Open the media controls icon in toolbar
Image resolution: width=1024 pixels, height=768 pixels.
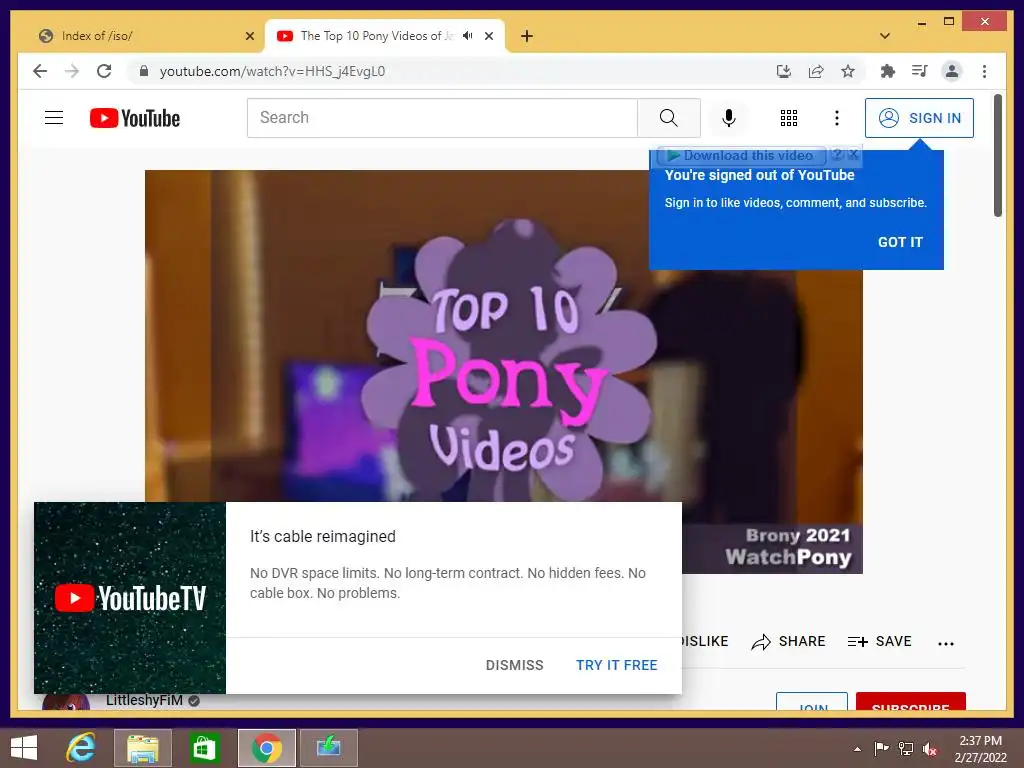point(920,71)
